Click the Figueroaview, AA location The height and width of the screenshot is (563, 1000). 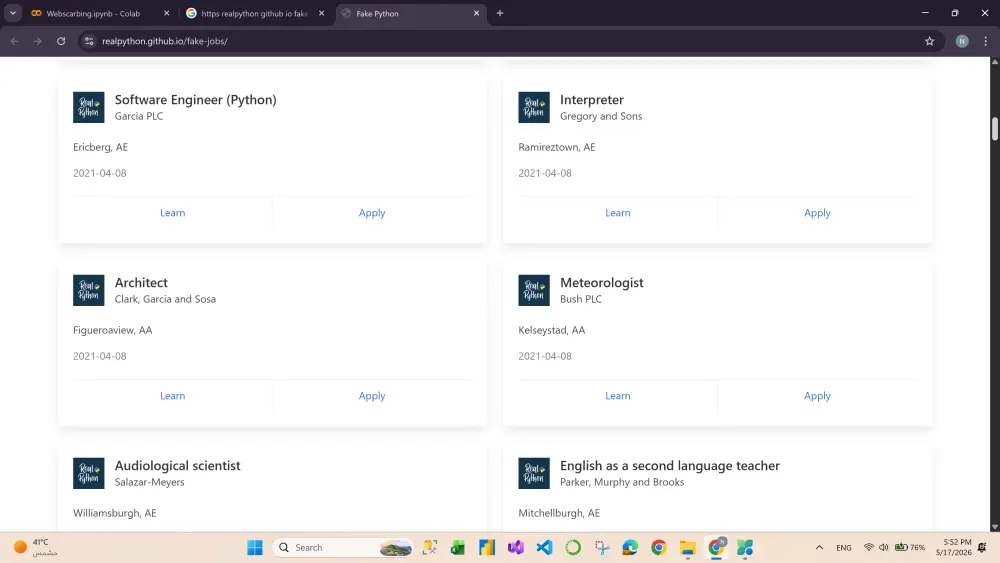tap(112, 330)
